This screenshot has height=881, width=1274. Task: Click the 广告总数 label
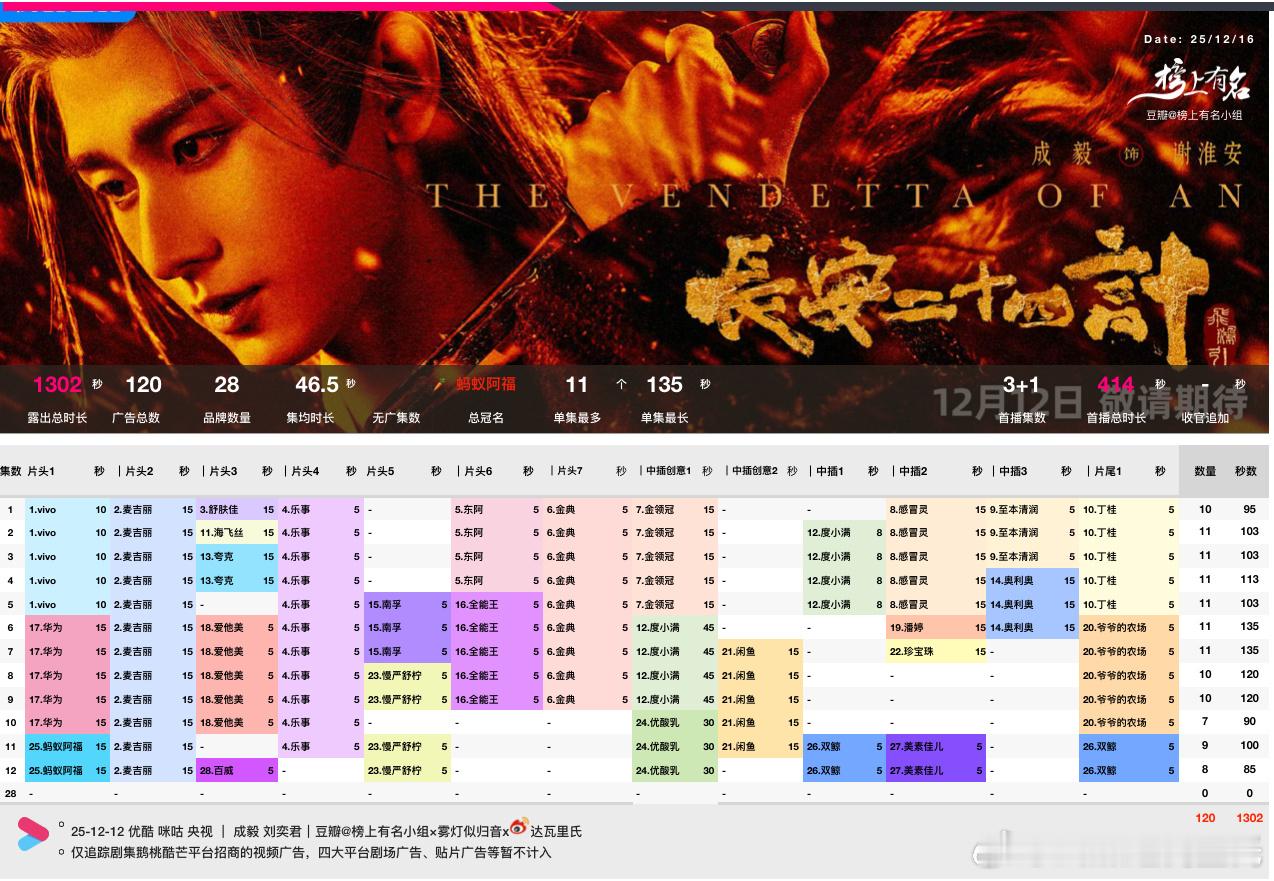[x=136, y=418]
